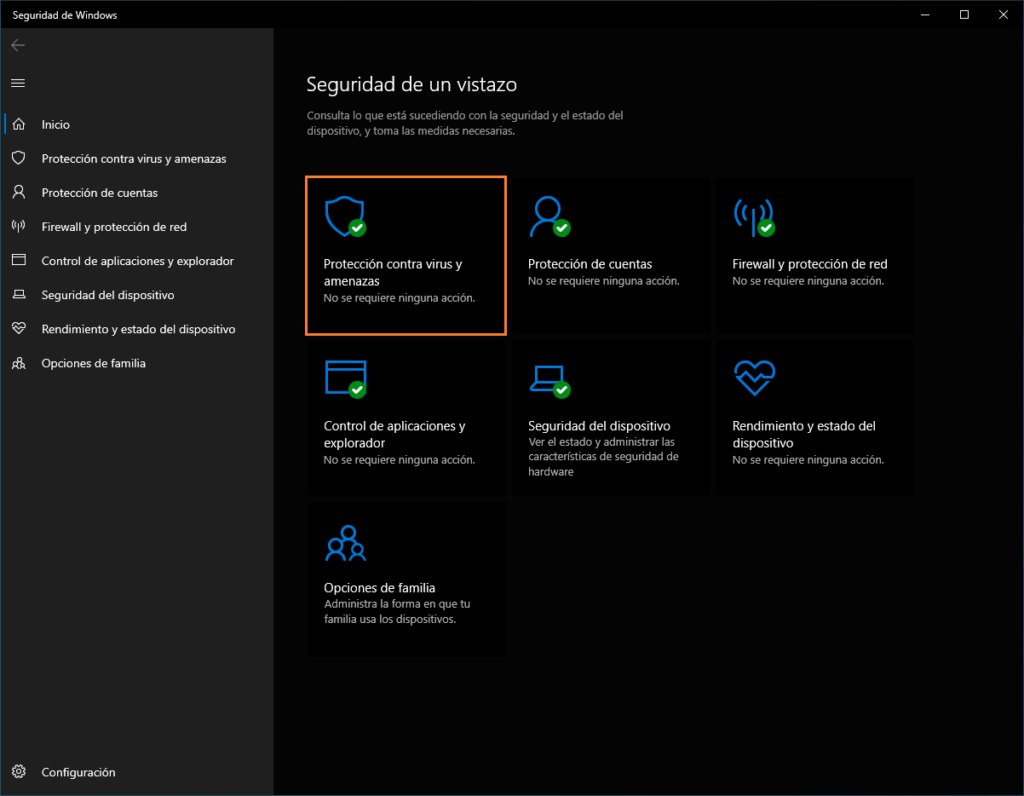Viewport: 1024px width, 796px height.
Task: Go back using the back arrow
Action: 18,45
